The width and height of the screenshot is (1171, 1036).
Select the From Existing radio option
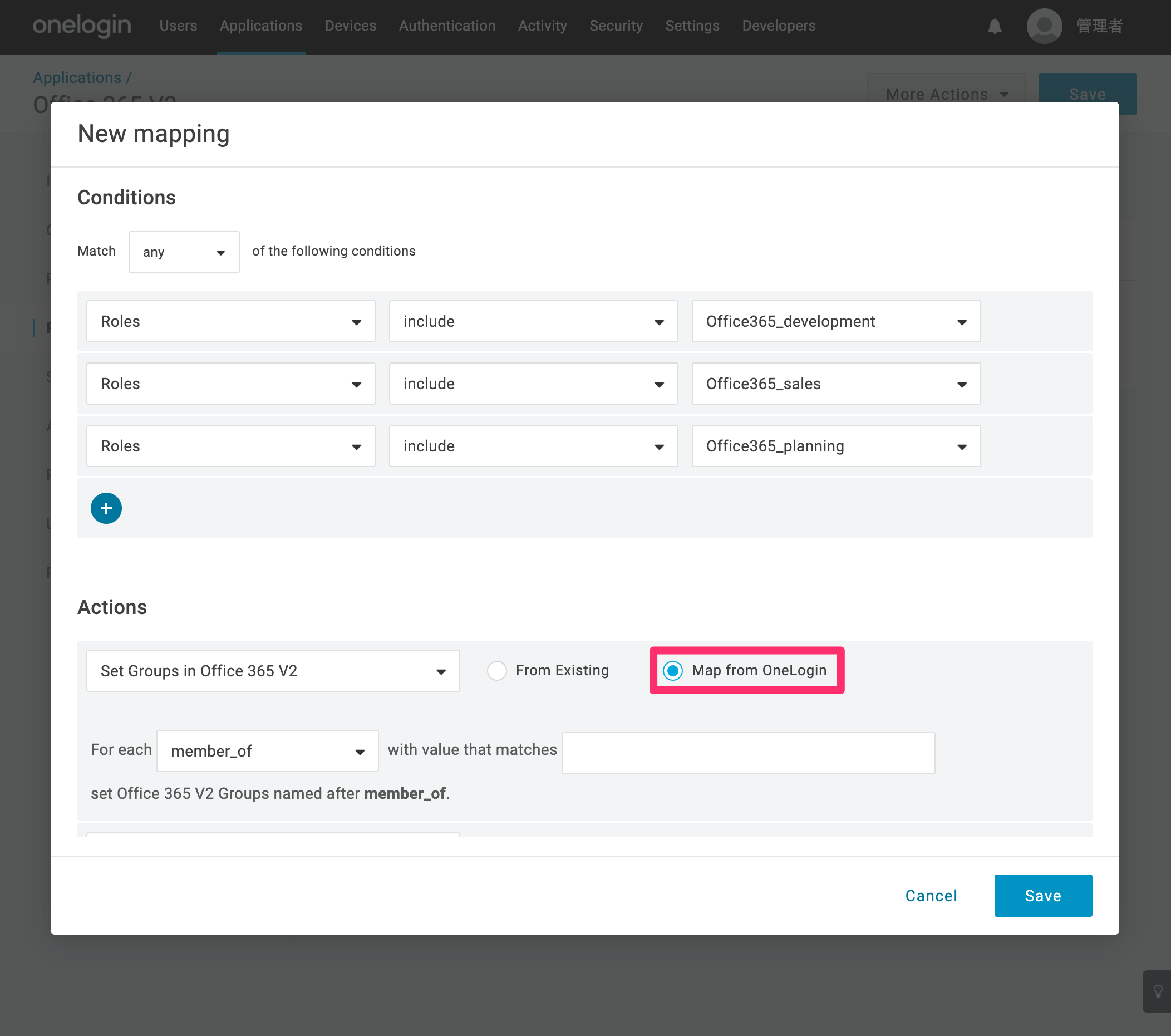[x=496, y=670]
